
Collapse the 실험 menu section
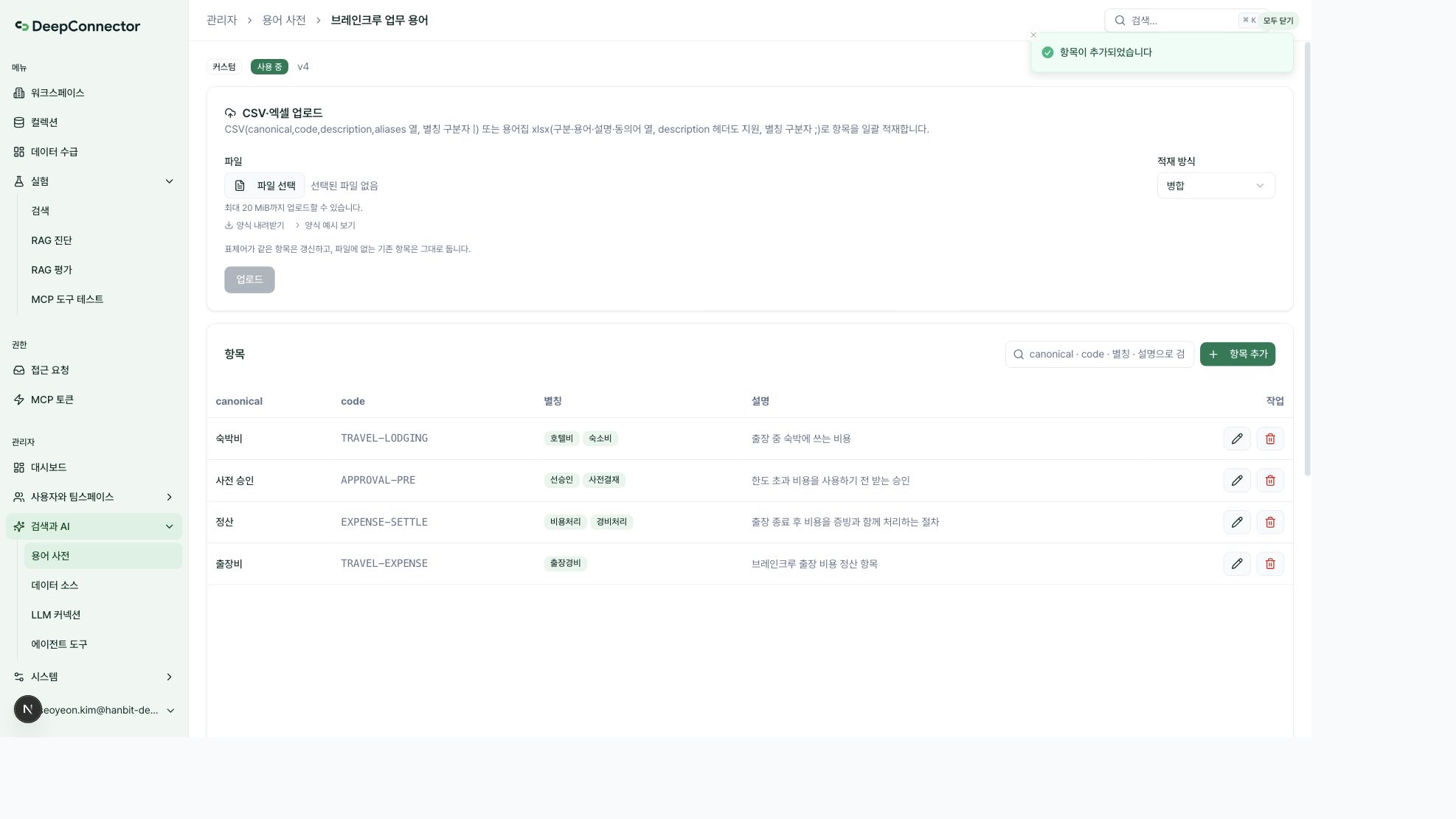169,181
